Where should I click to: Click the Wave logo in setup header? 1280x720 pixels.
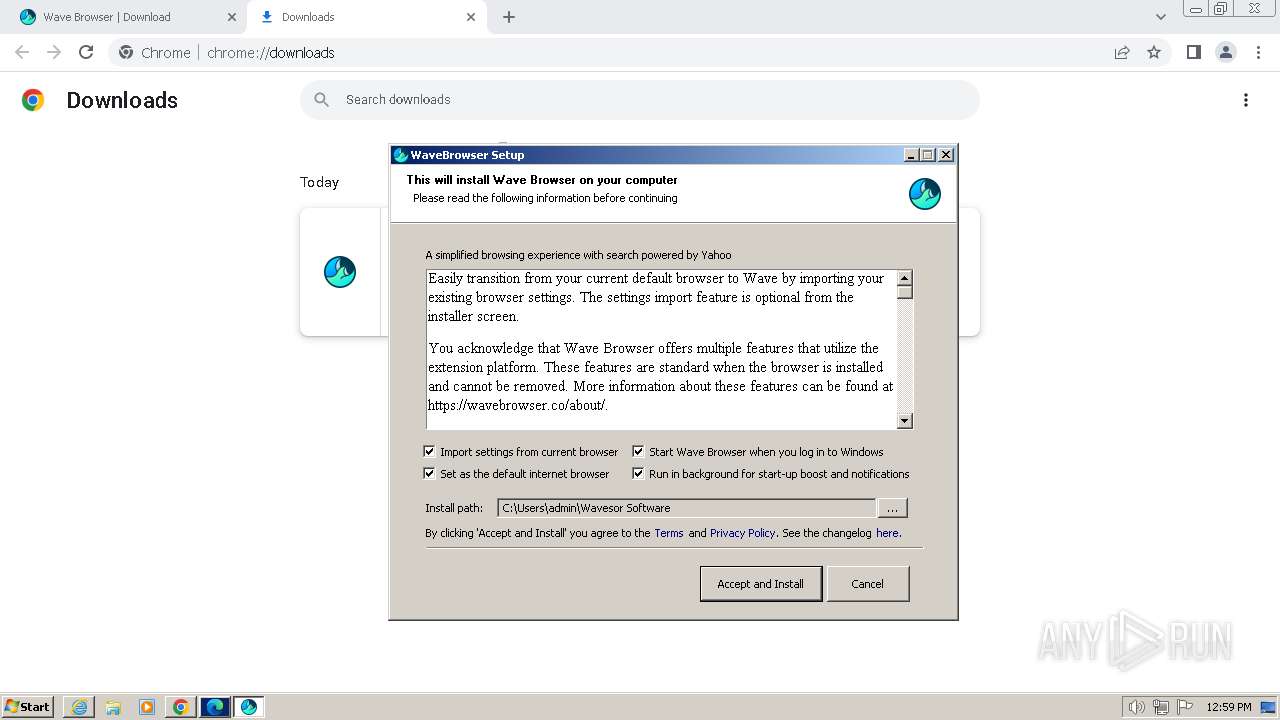click(x=925, y=194)
